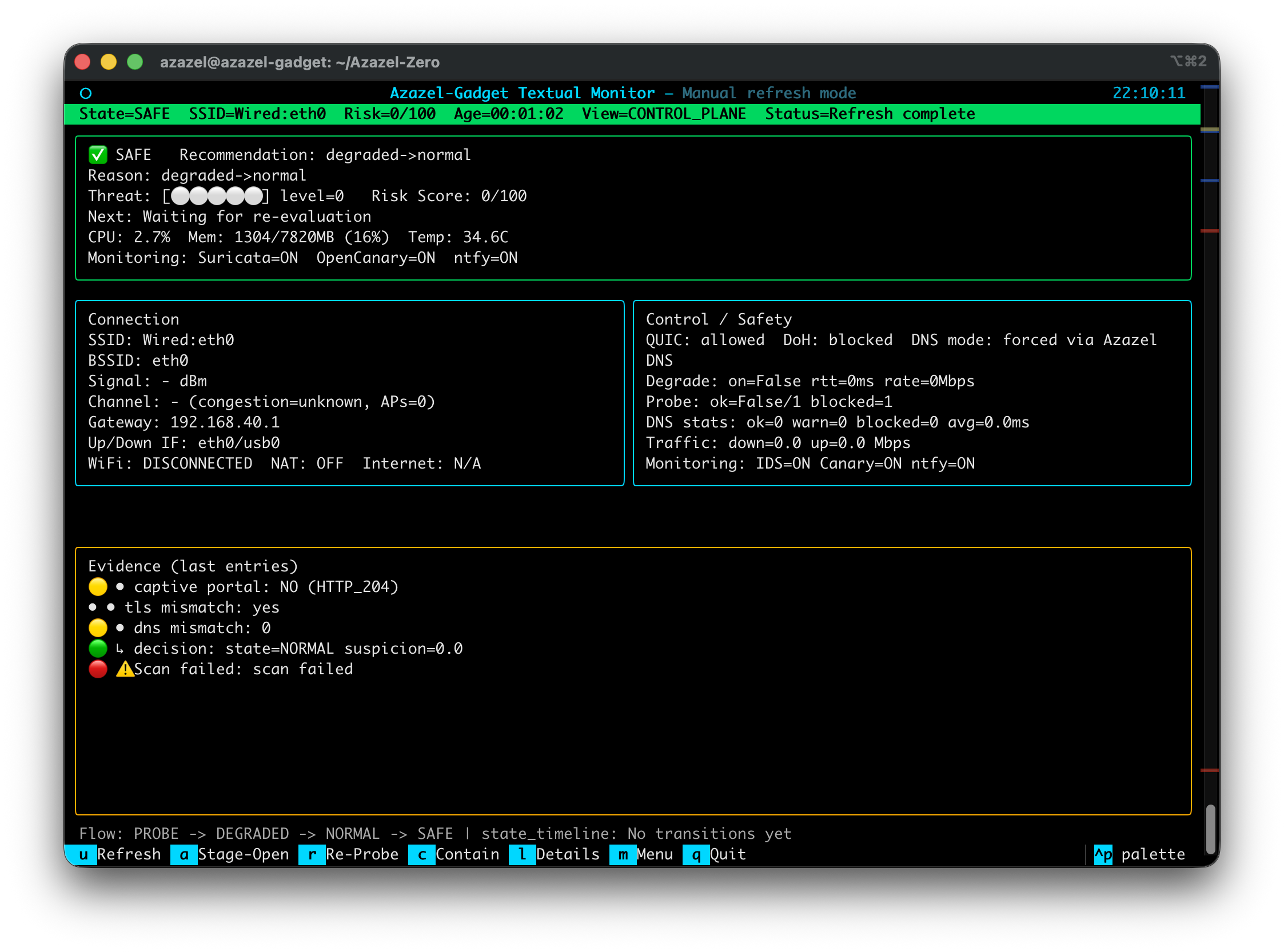Click State=SAFE in the green status bar

pyautogui.click(x=125, y=114)
